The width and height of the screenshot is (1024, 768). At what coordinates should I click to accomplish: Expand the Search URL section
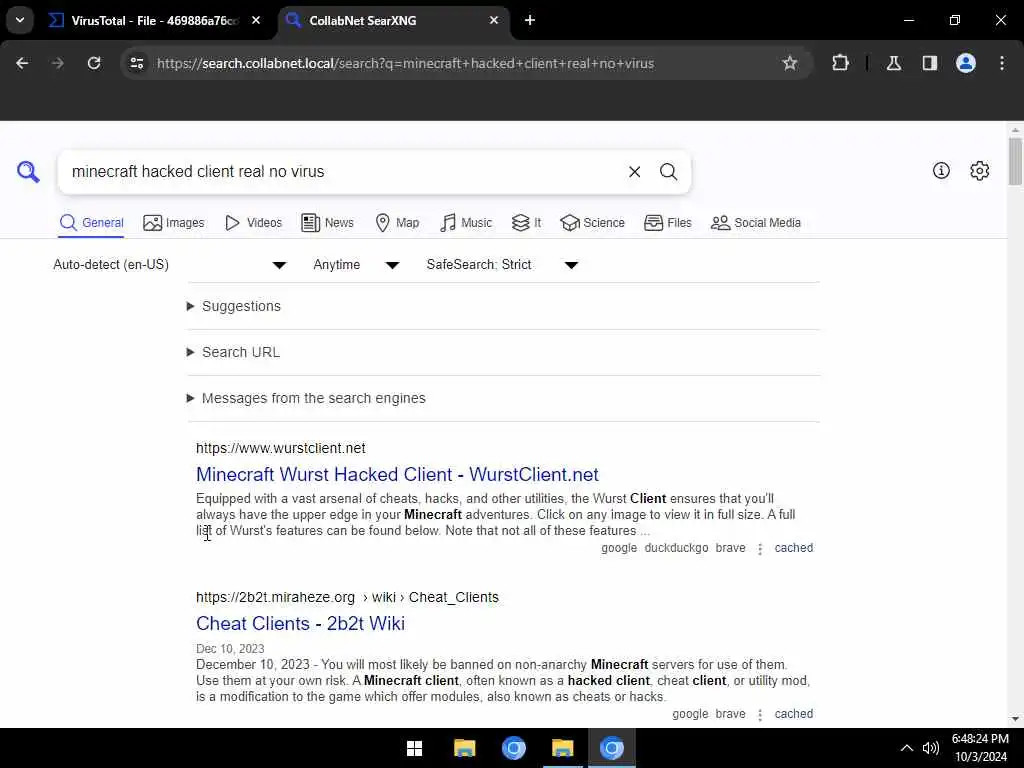pos(234,352)
